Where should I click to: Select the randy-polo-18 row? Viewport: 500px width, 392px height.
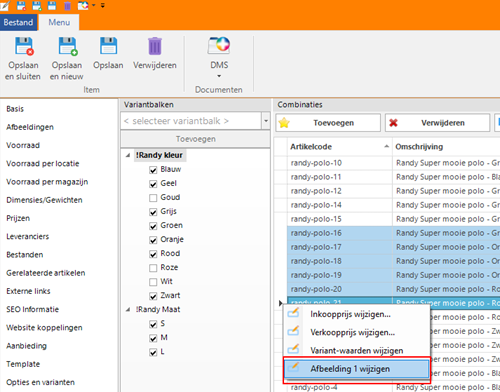tap(387, 261)
